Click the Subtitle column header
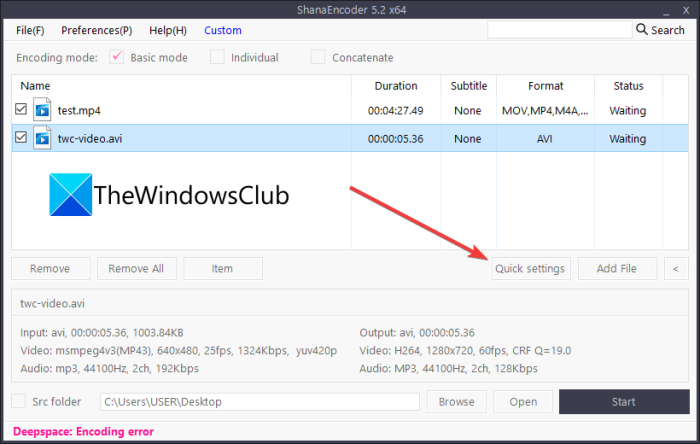The image size is (700, 444). pyautogui.click(x=468, y=86)
